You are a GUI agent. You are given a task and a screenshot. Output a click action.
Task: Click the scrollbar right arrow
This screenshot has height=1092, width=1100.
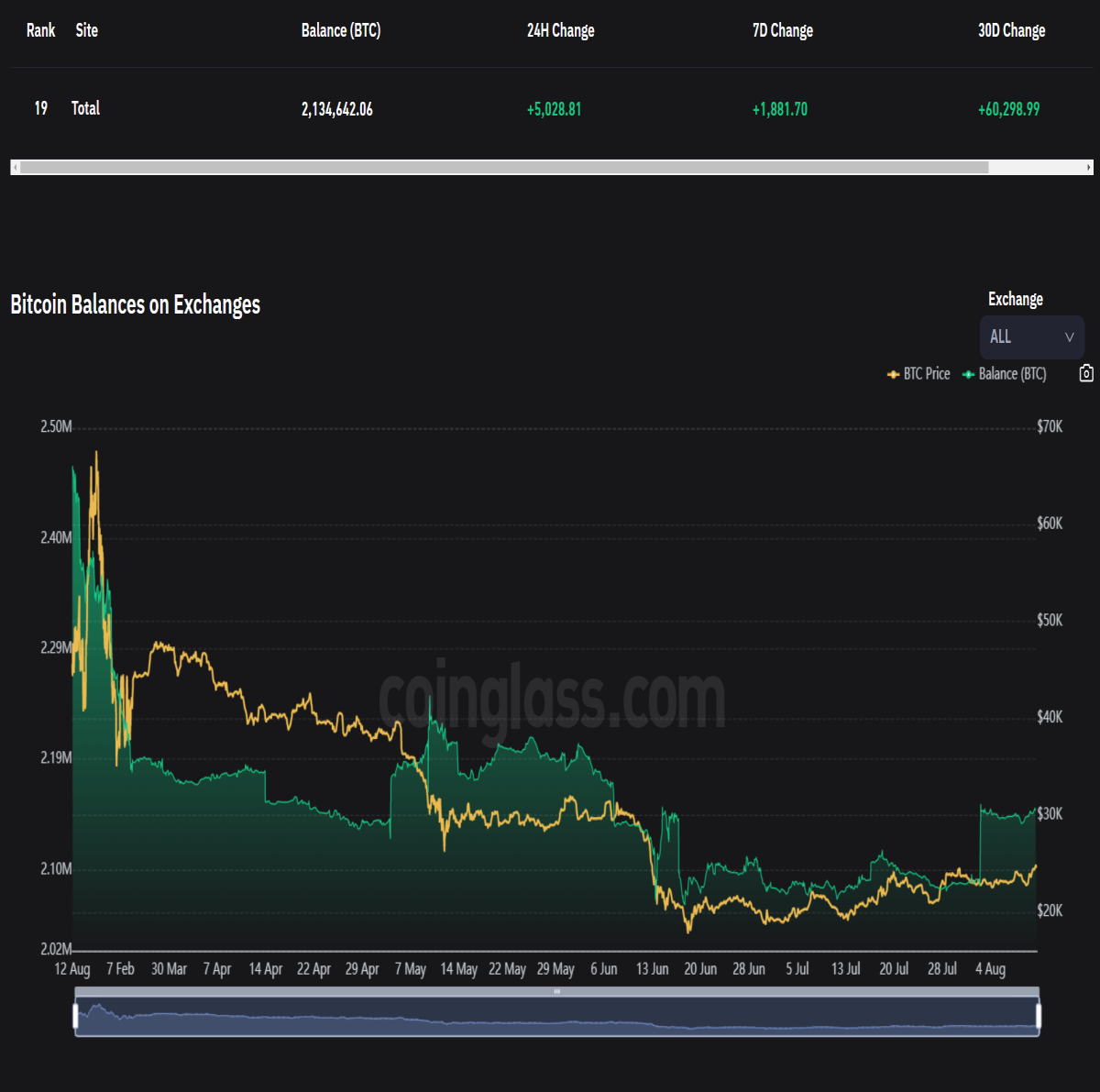[x=1088, y=167]
